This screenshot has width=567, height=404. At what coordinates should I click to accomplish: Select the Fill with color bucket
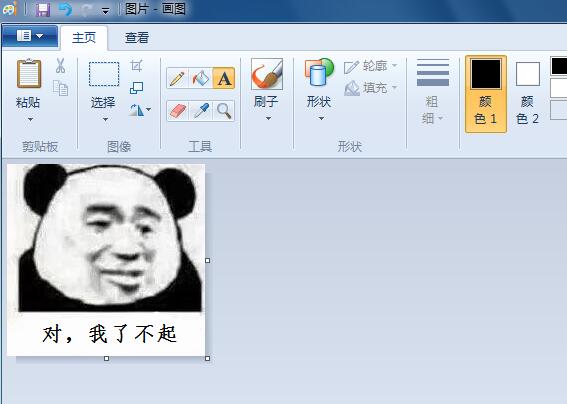tap(201, 78)
